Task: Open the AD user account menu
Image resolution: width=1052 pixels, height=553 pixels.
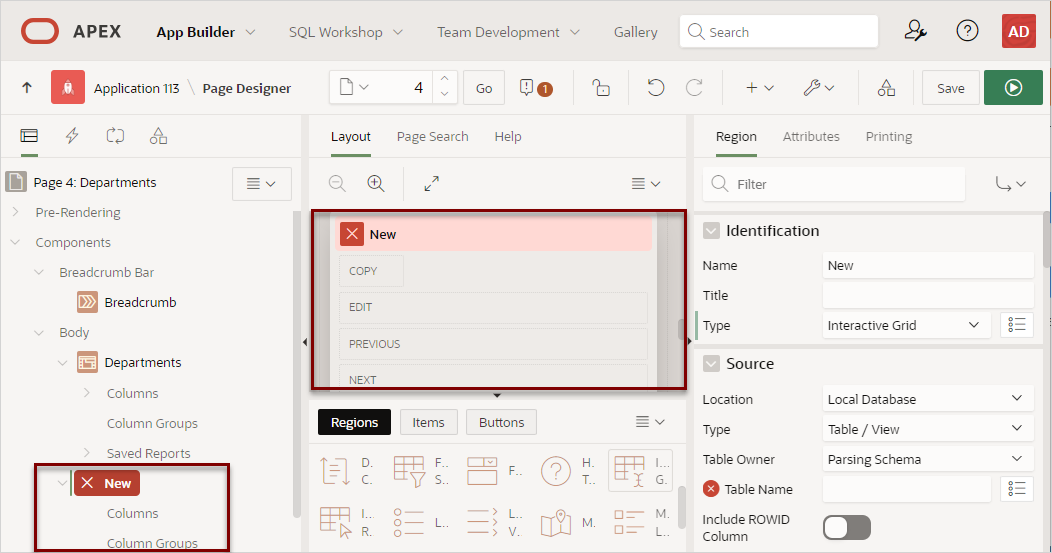Action: [x=1018, y=31]
